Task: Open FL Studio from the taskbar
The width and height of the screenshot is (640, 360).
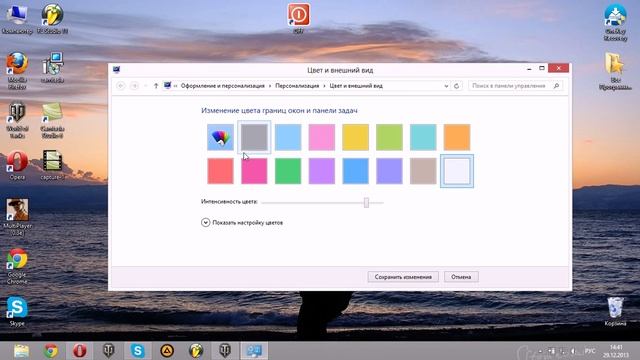Action: (x=196, y=351)
